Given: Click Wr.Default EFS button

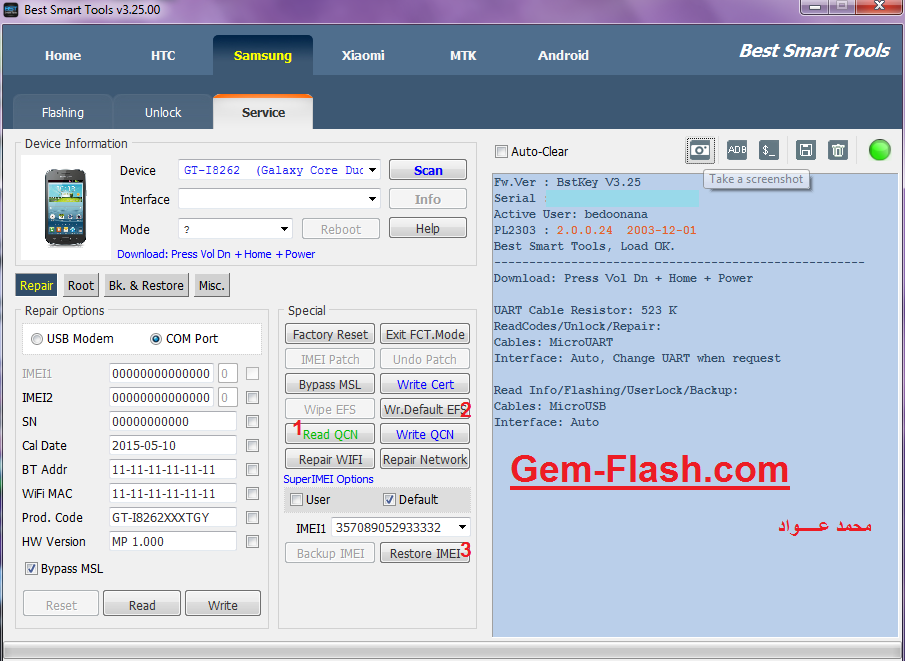Looking at the screenshot, I should pyautogui.click(x=425, y=409).
